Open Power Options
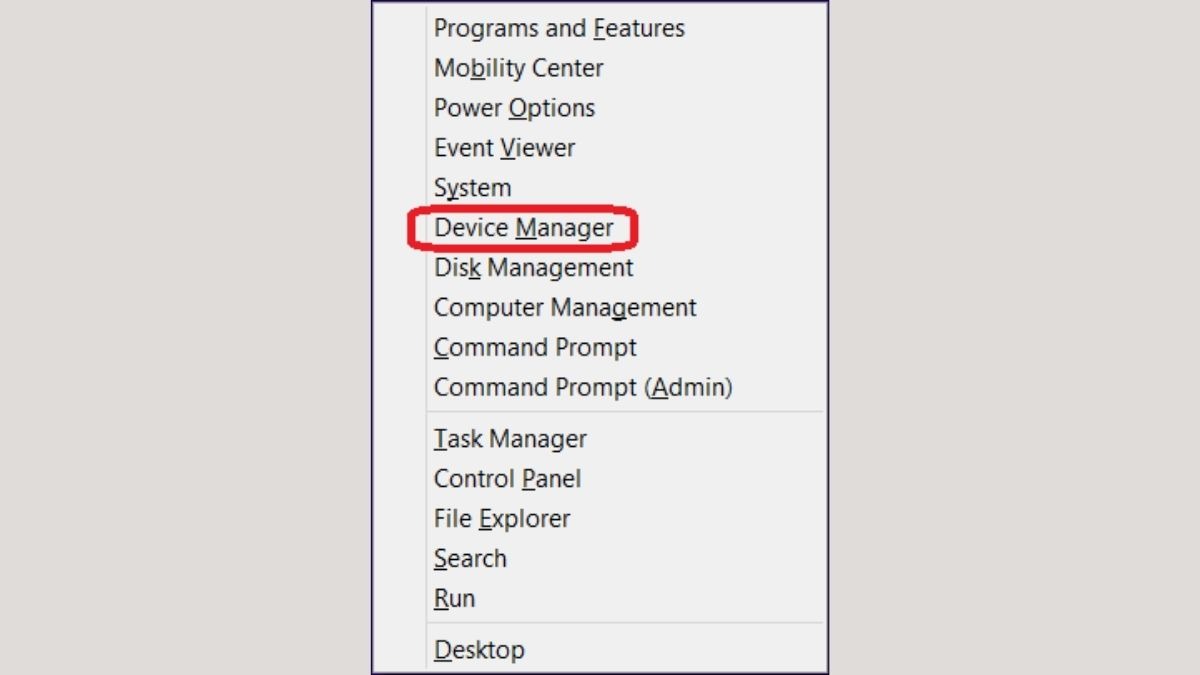This screenshot has width=1200, height=675. tap(514, 108)
